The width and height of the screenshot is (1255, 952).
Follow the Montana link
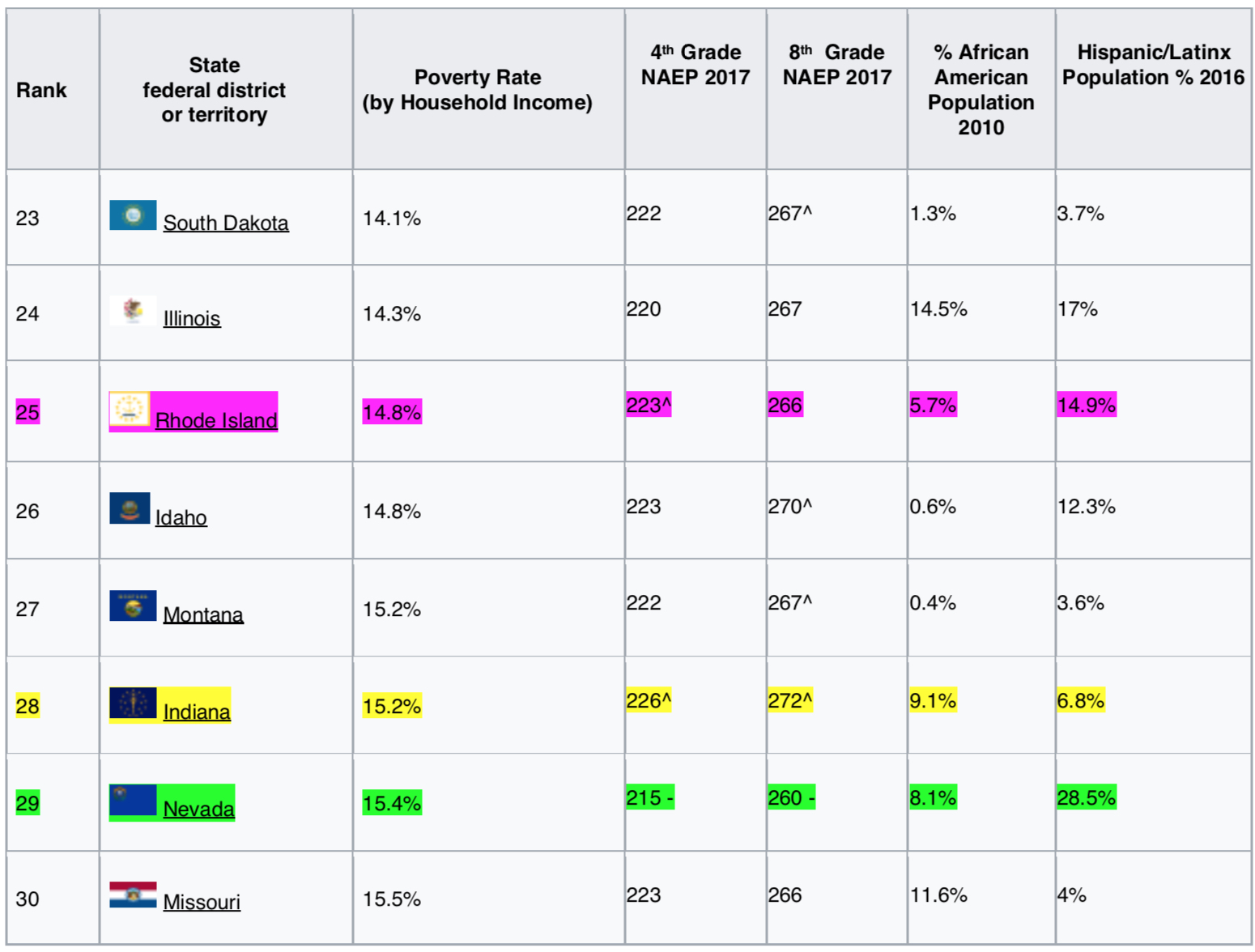point(203,614)
